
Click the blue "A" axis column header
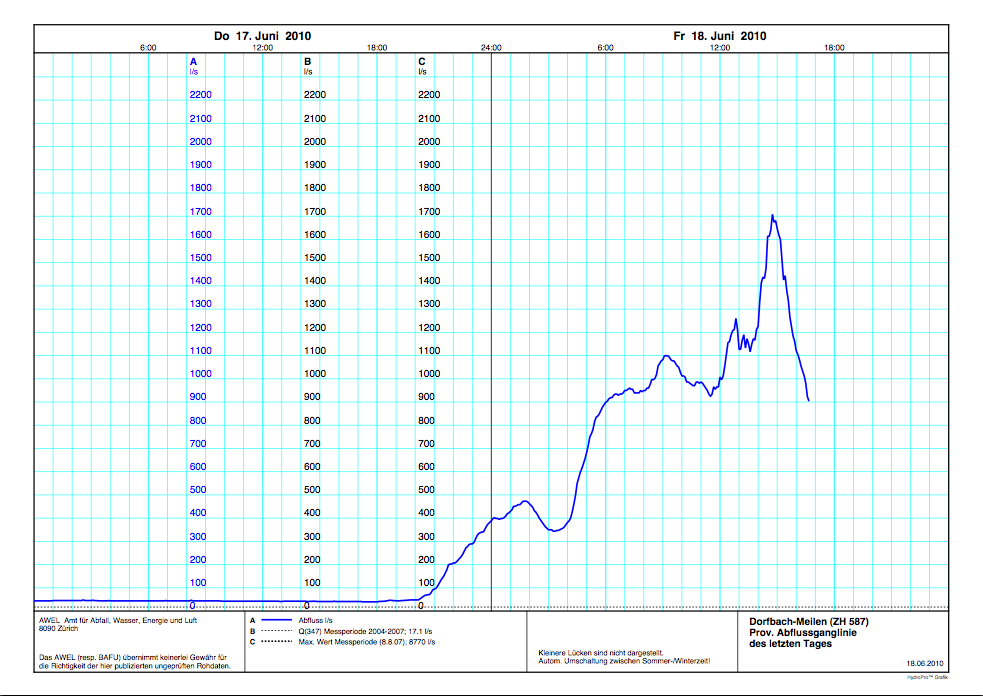[193, 61]
